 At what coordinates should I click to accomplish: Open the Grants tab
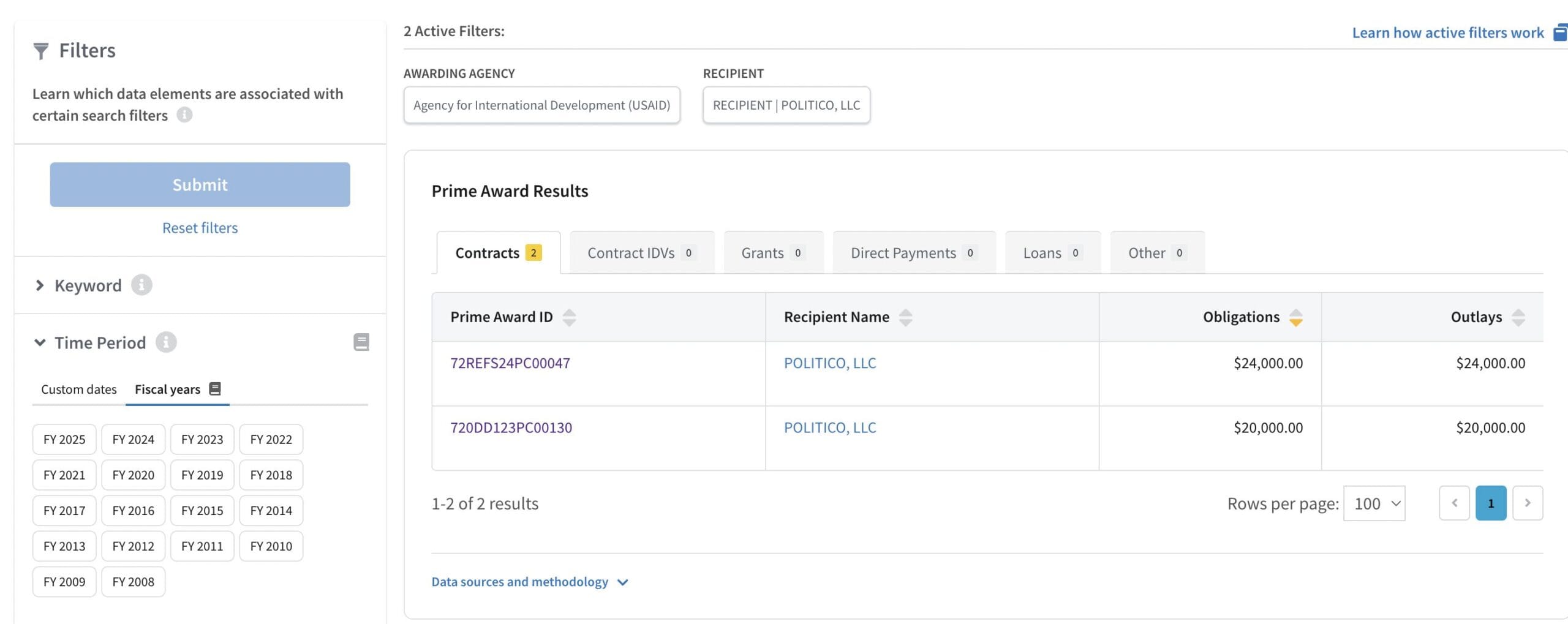pos(773,253)
